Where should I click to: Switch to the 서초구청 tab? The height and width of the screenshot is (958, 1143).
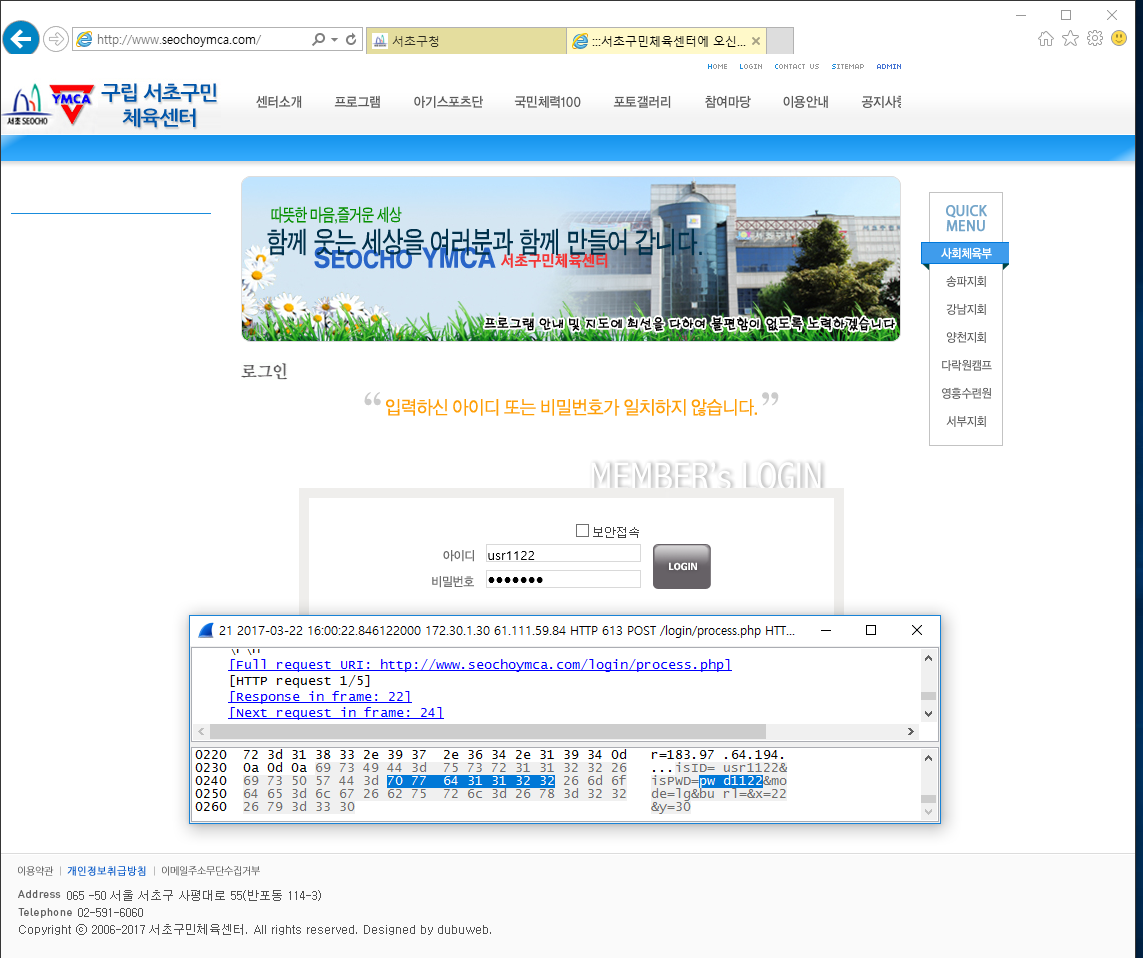(467, 41)
